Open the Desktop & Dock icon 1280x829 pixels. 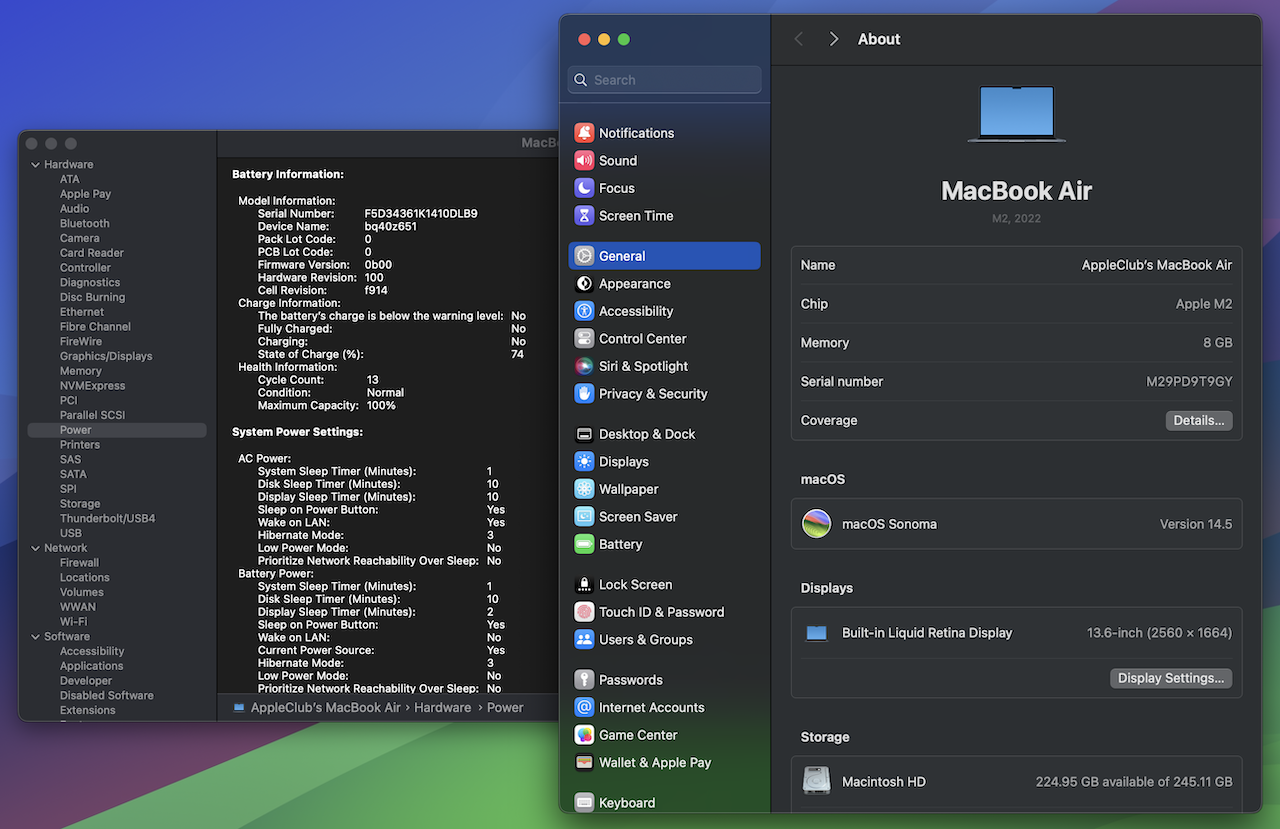coord(584,434)
